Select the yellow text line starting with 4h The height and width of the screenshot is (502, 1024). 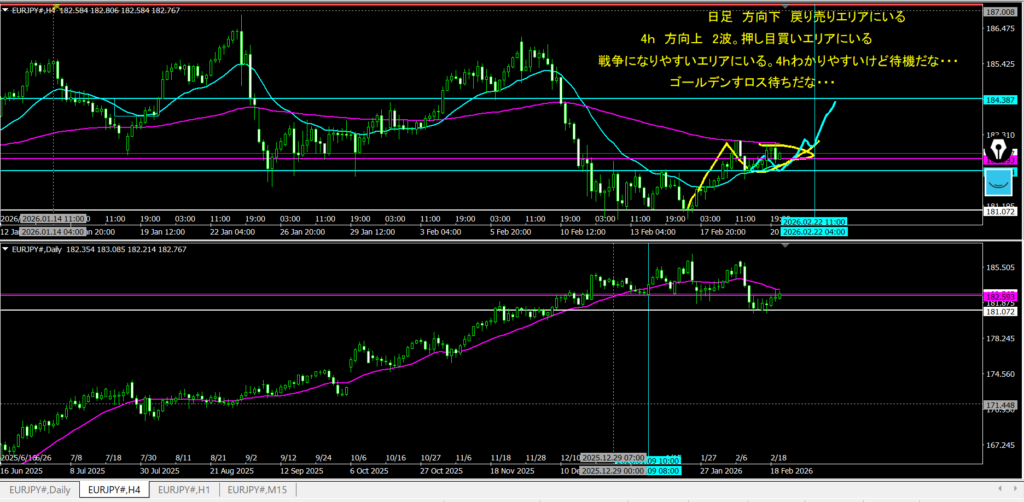tap(757, 40)
